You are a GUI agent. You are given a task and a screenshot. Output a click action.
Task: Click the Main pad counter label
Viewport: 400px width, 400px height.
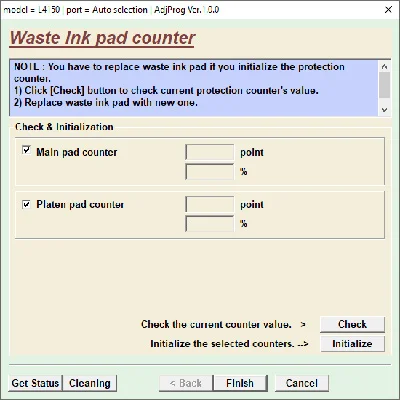click(x=77, y=152)
